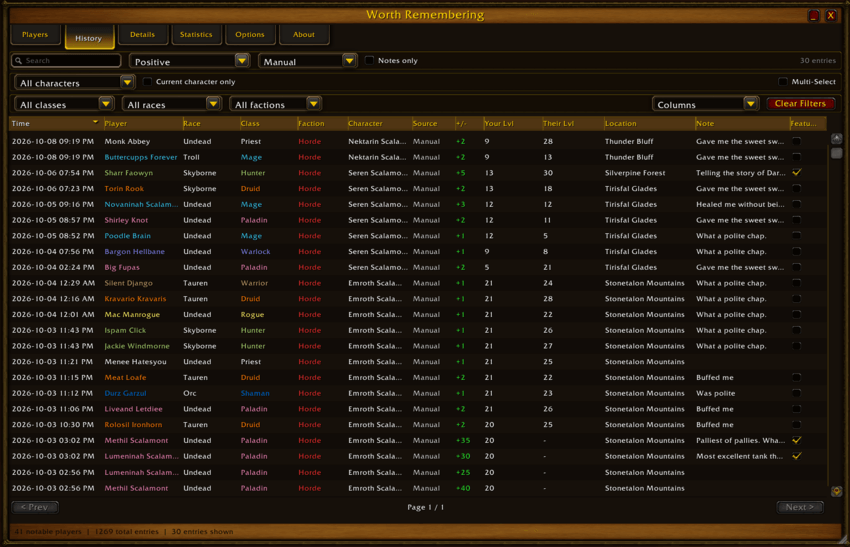This screenshot has width=850, height=547.
Task: Enable the Notes only checkbox
Action: click(x=370, y=61)
